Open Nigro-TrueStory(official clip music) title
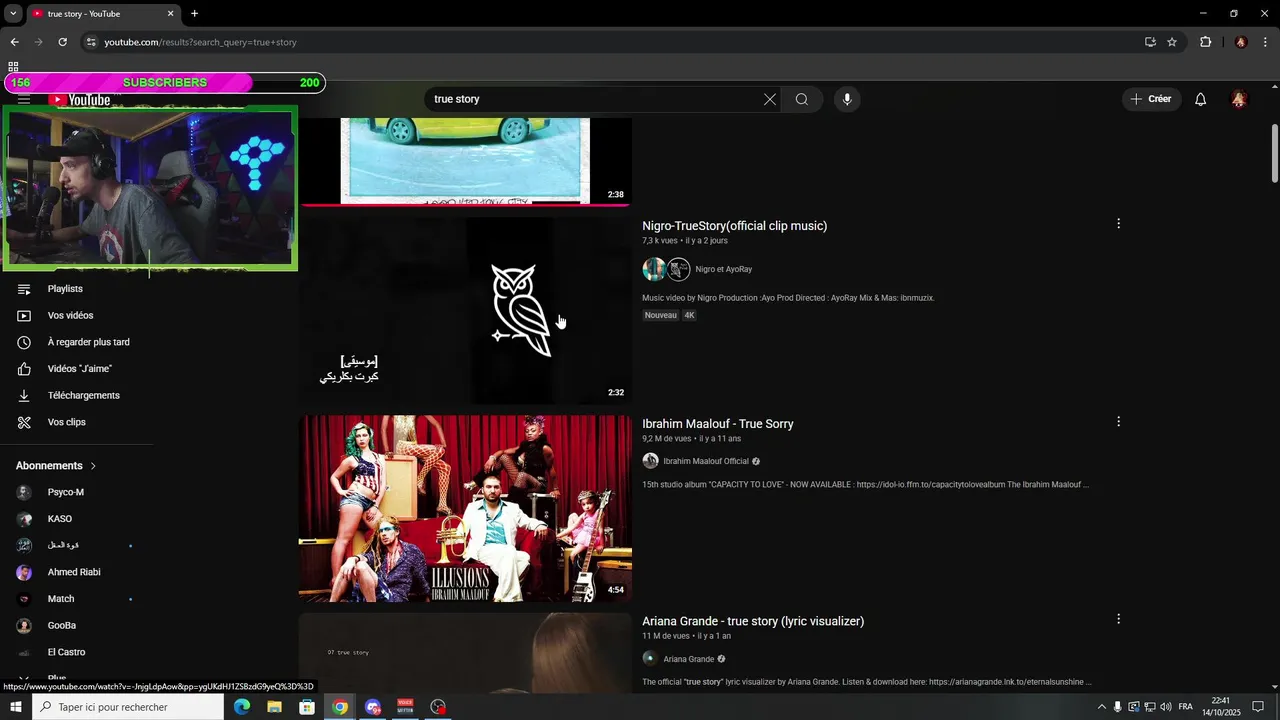Screen dimensions: 1280x720 (734, 226)
